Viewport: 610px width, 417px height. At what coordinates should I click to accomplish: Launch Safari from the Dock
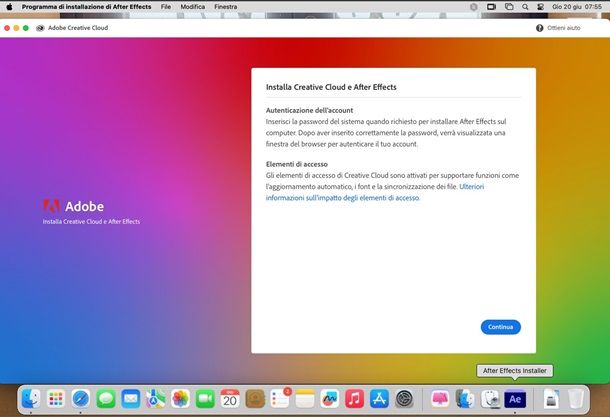click(x=81, y=399)
